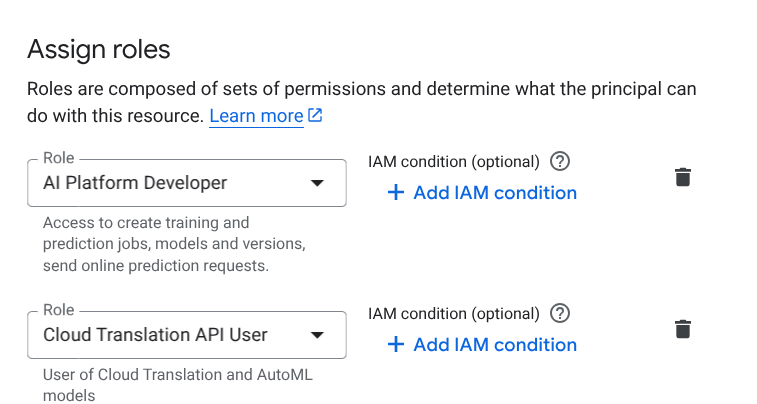Screen dimensions: 757x404
Task: Delete the AI Platform Developer role
Action: (x=683, y=177)
